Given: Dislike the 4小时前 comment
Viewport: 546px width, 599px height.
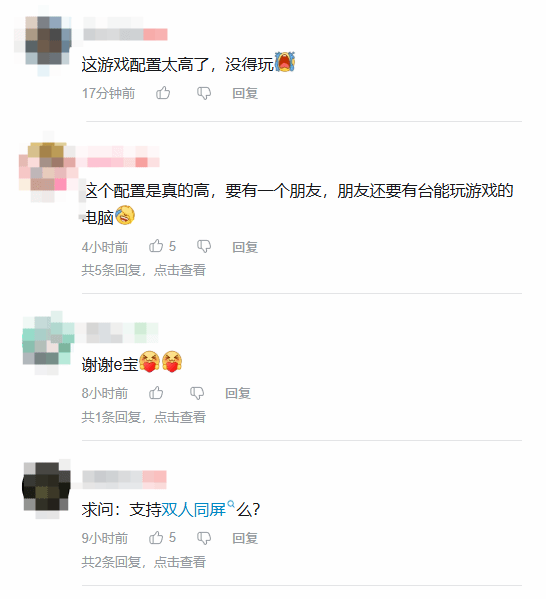Looking at the screenshot, I should (204, 246).
